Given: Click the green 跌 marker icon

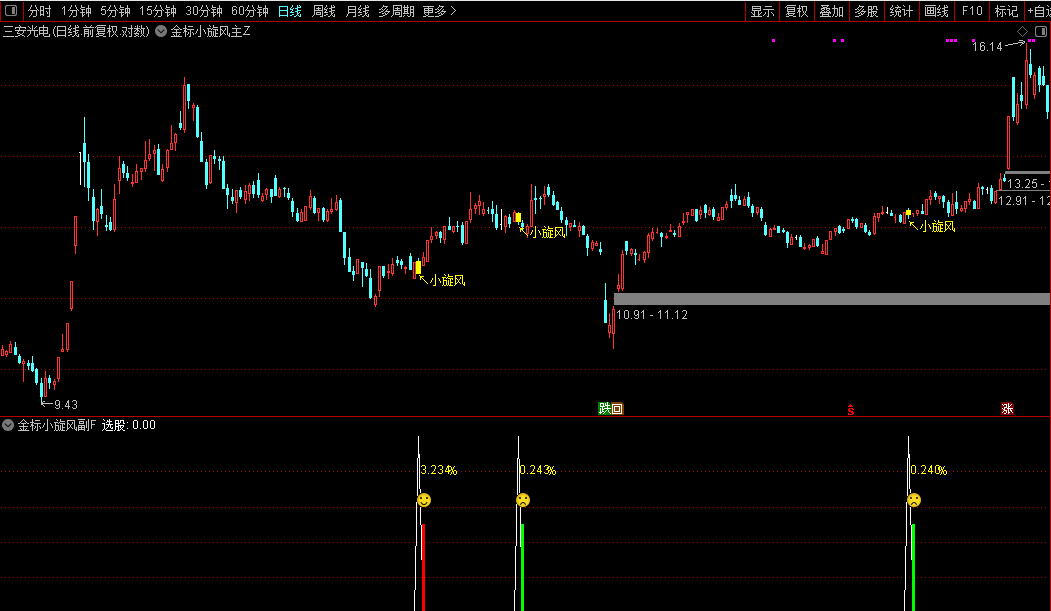Looking at the screenshot, I should (605, 409).
